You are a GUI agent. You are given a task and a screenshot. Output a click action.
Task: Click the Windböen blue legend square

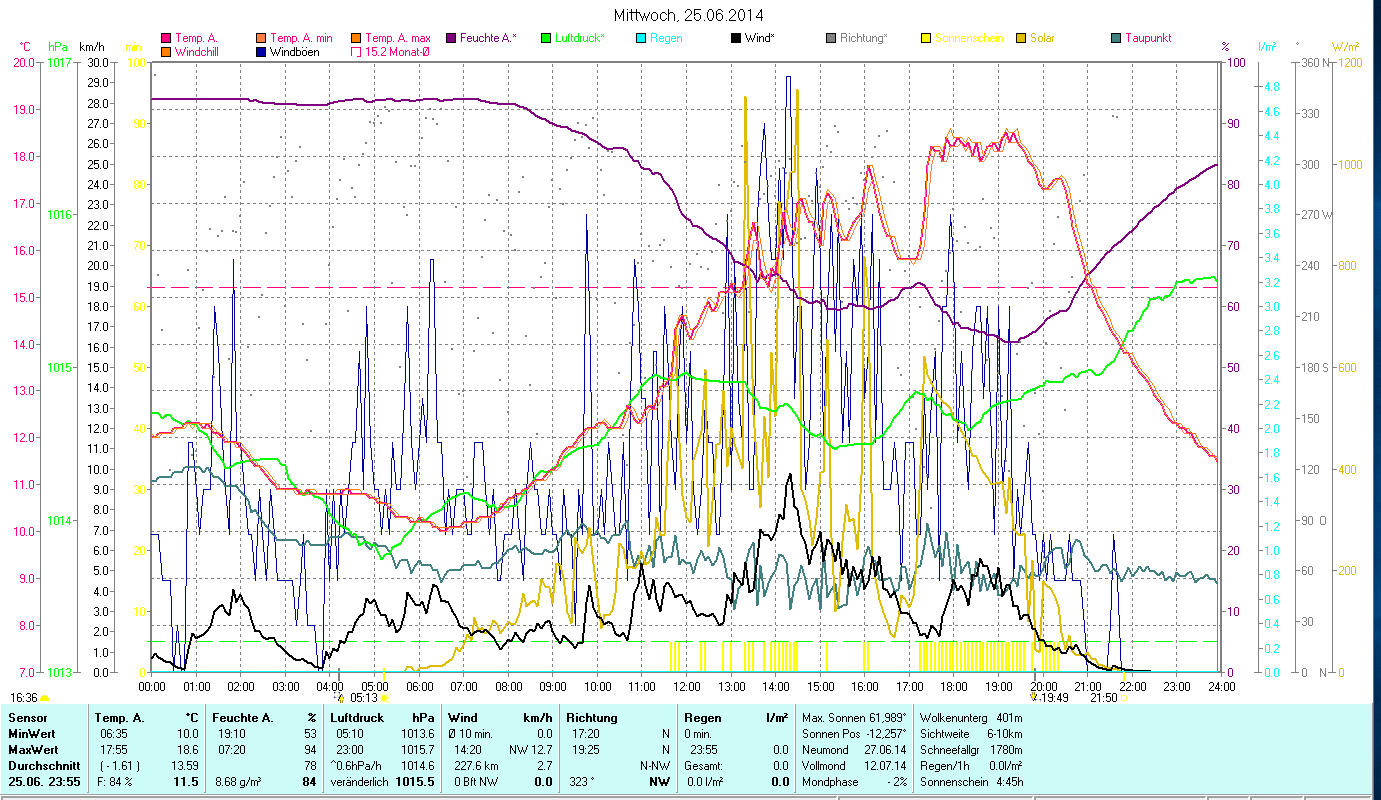[x=261, y=51]
